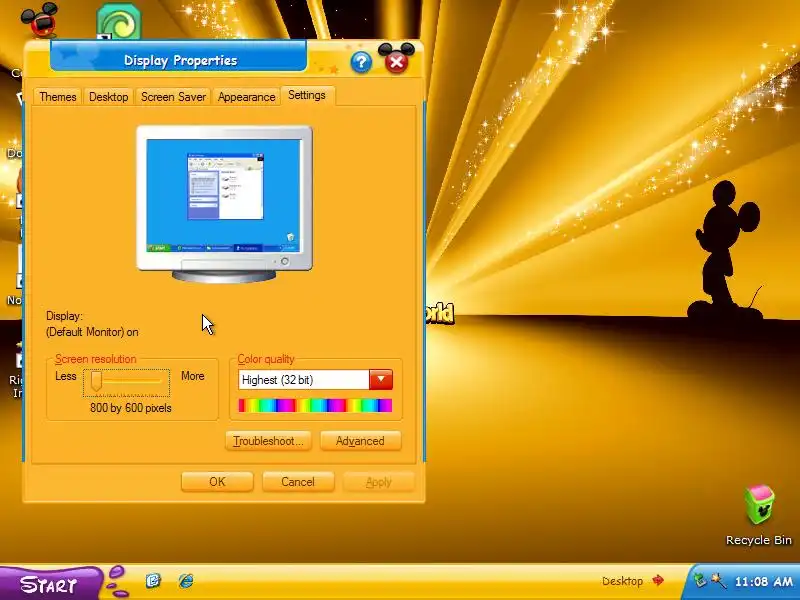Open the Color quality dropdown arrow
Screen dimensions: 800x600
click(381, 380)
